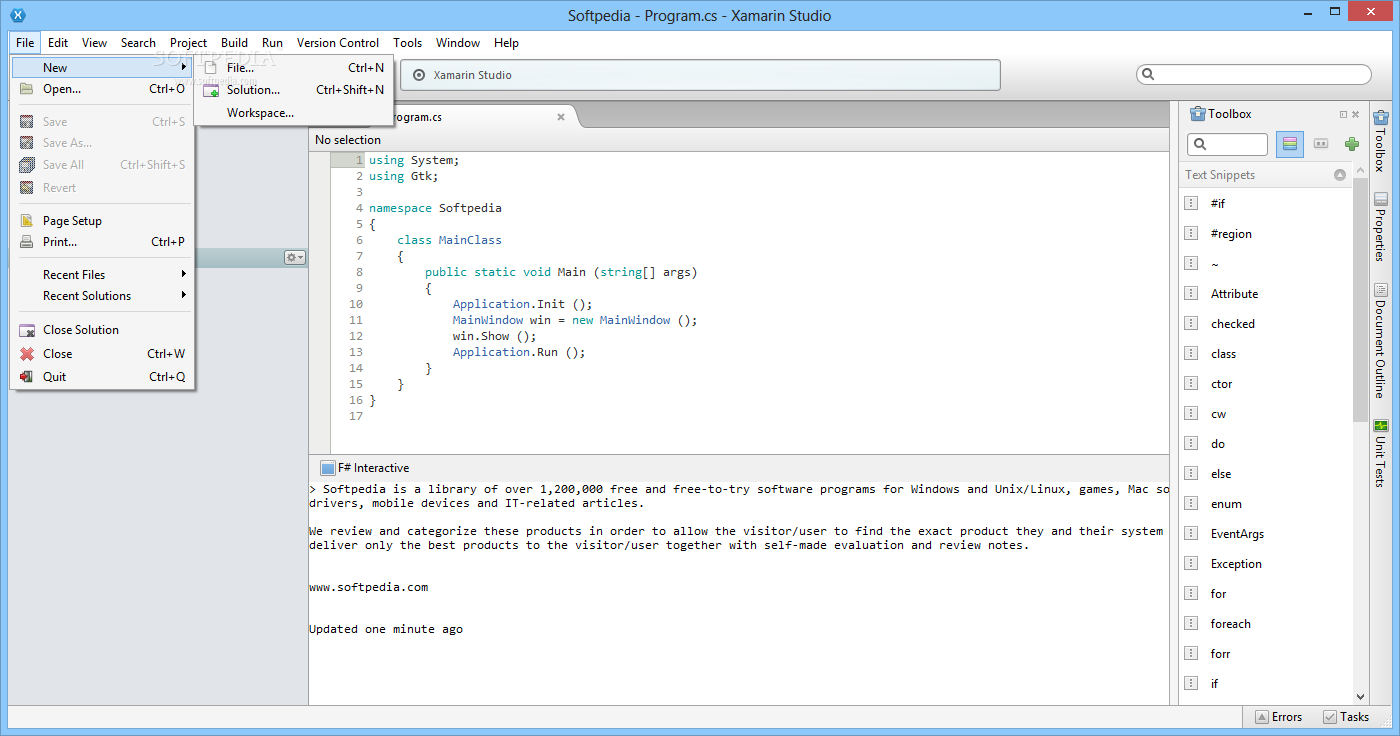
Task: Click the Print printer icon
Action: coord(27,242)
